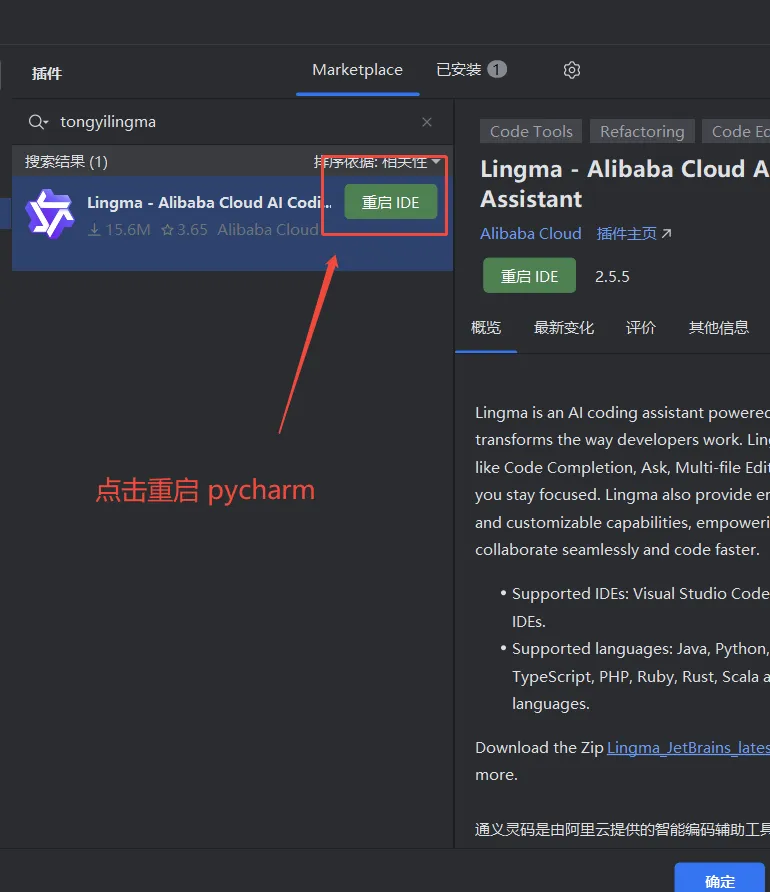Screen dimensions: 770x892
Task: Select the 最新变化 tab
Action: point(564,328)
